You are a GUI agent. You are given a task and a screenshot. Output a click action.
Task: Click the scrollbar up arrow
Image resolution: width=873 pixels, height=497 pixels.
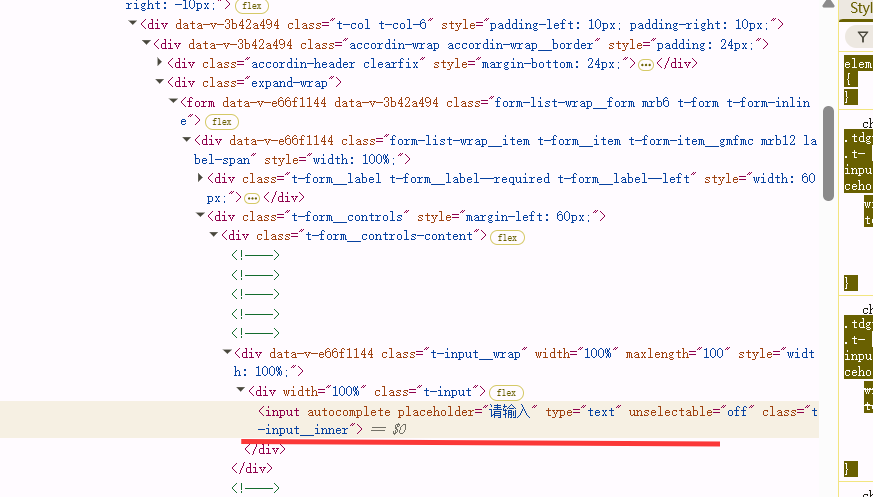[x=828, y=4]
